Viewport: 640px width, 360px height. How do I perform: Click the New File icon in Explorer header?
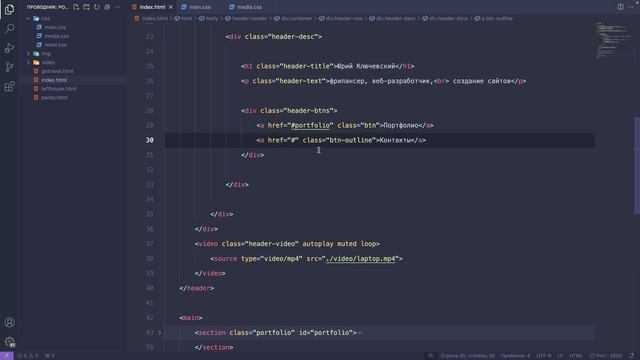coord(76,7)
